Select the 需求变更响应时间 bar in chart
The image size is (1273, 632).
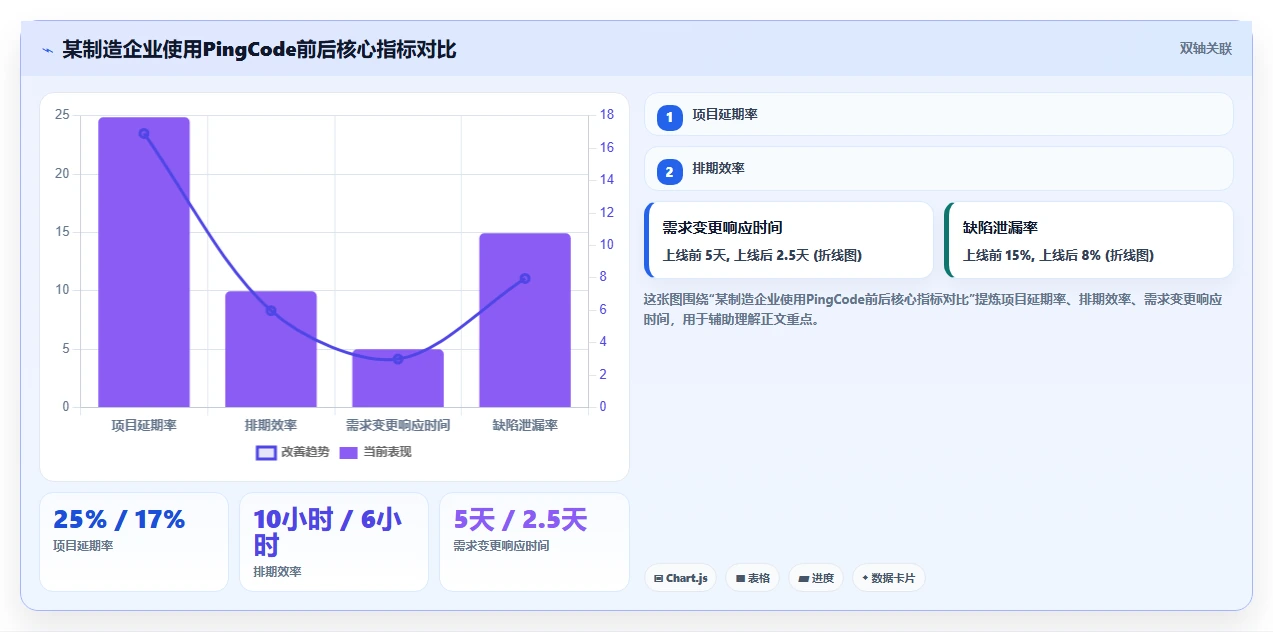[x=398, y=378]
